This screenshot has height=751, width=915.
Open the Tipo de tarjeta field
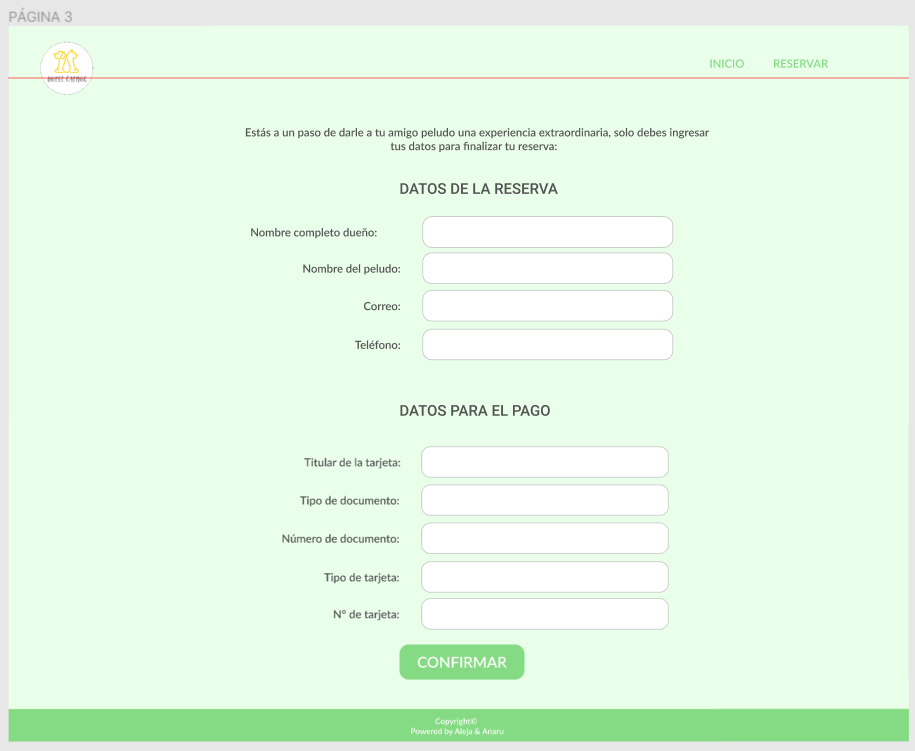[x=544, y=577]
